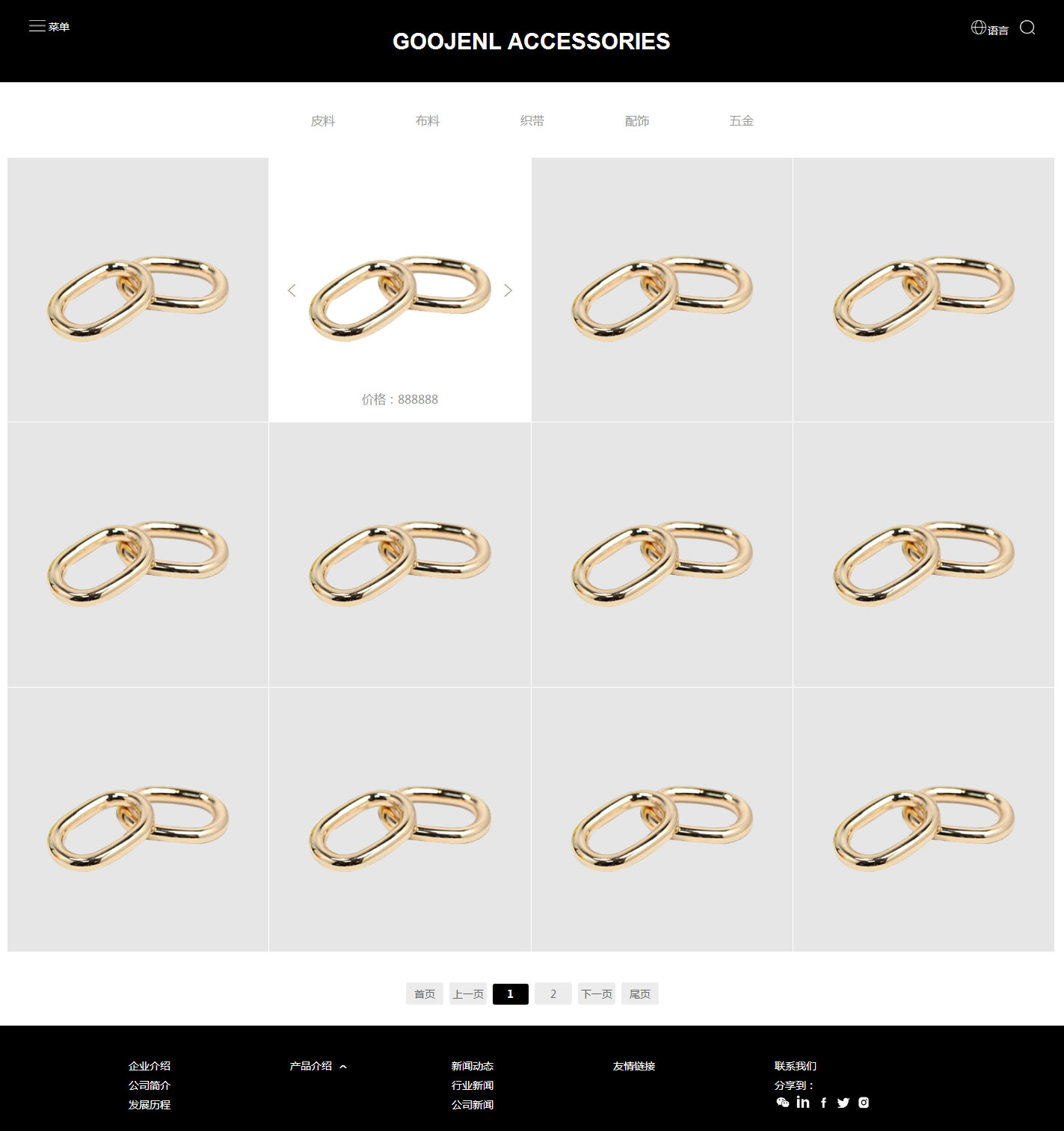Open the hamburger 菜单 menu icon
1064x1131 pixels.
coord(37,26)
